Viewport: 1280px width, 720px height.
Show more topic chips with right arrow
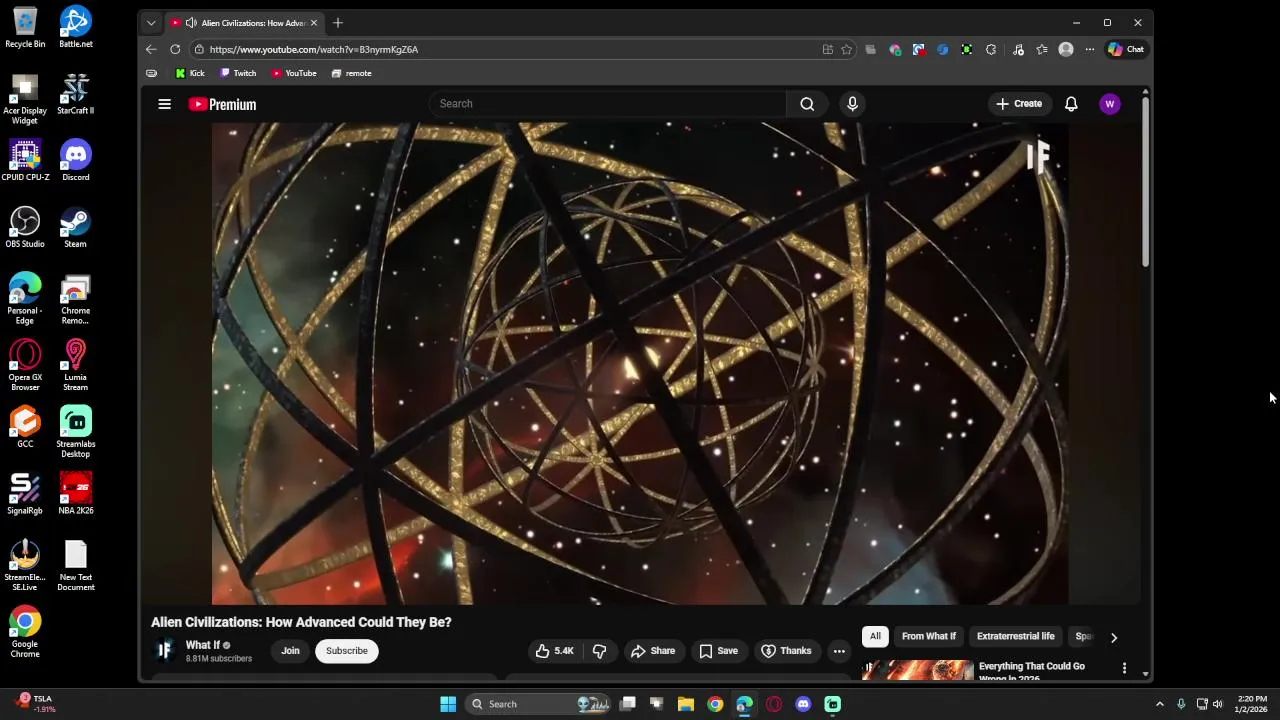tap(1113, 637)
